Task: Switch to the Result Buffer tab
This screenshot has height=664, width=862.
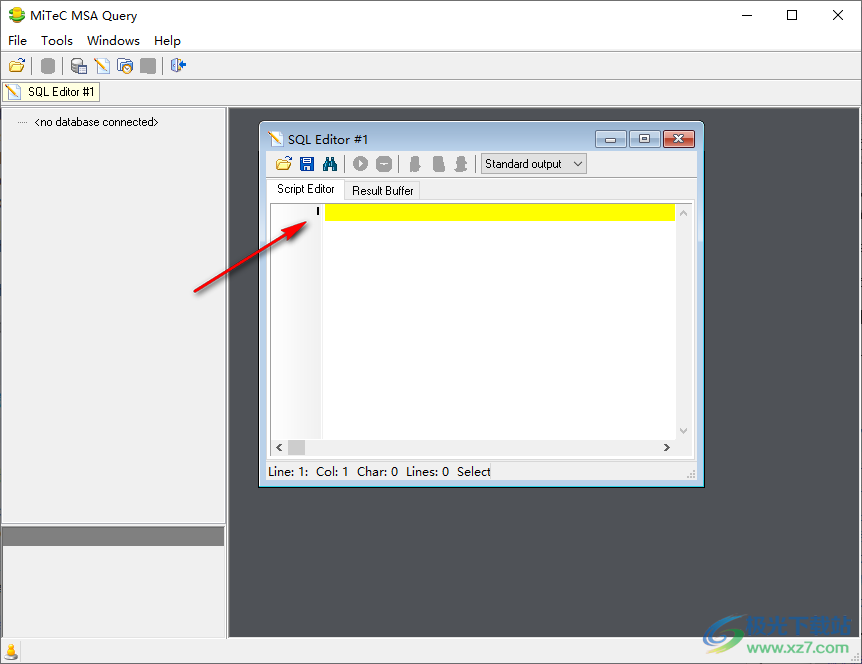Action: click(383, 190)
